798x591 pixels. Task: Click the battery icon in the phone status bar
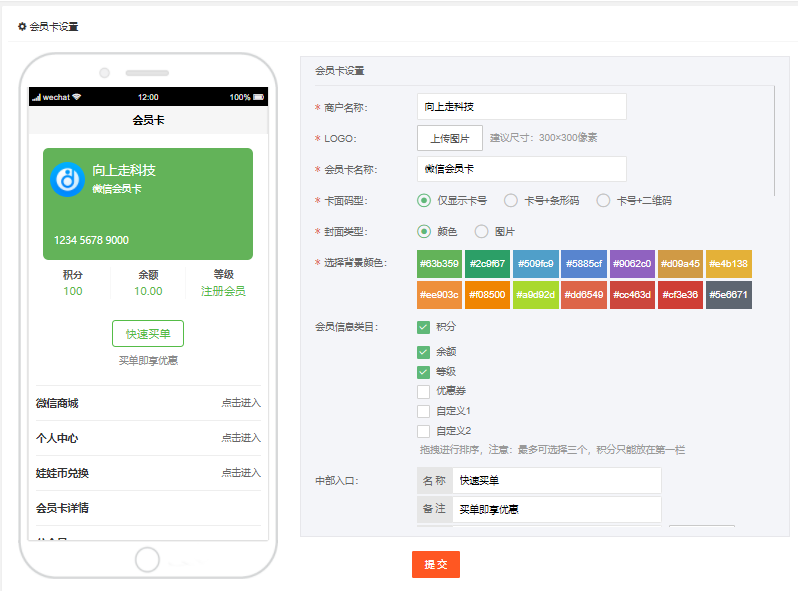click(258, 97)
